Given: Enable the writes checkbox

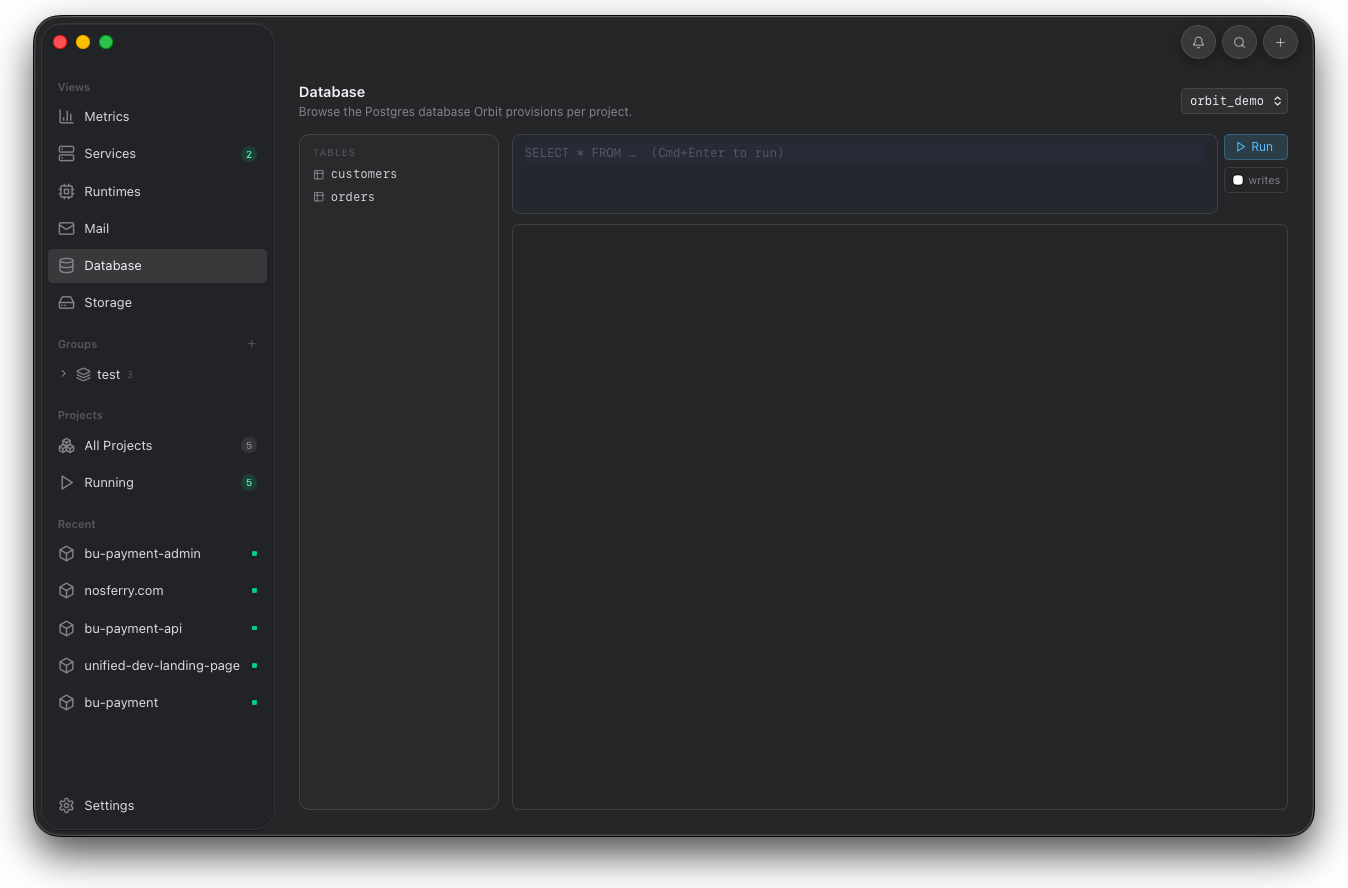Looking at the screenshot, I should (x=1238, y=180).
